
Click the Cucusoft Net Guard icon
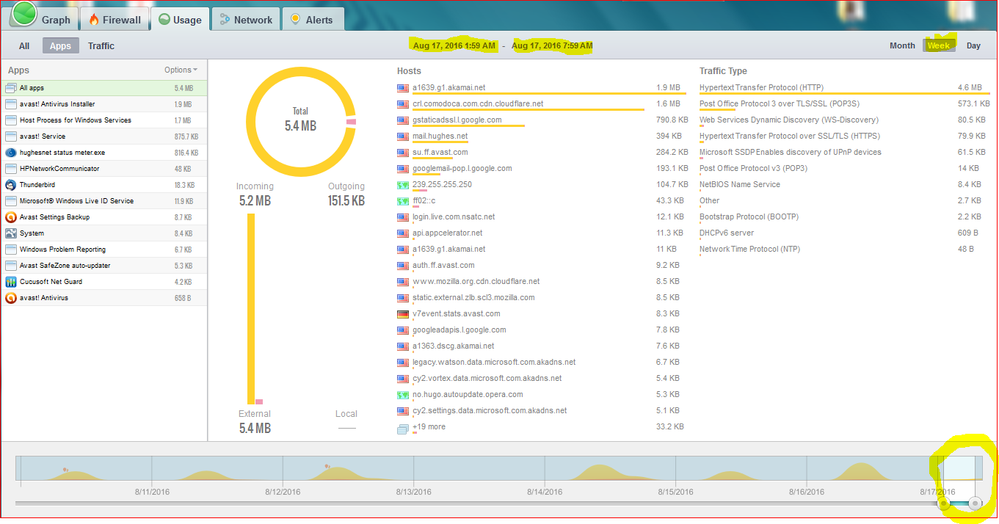point(10,282)
